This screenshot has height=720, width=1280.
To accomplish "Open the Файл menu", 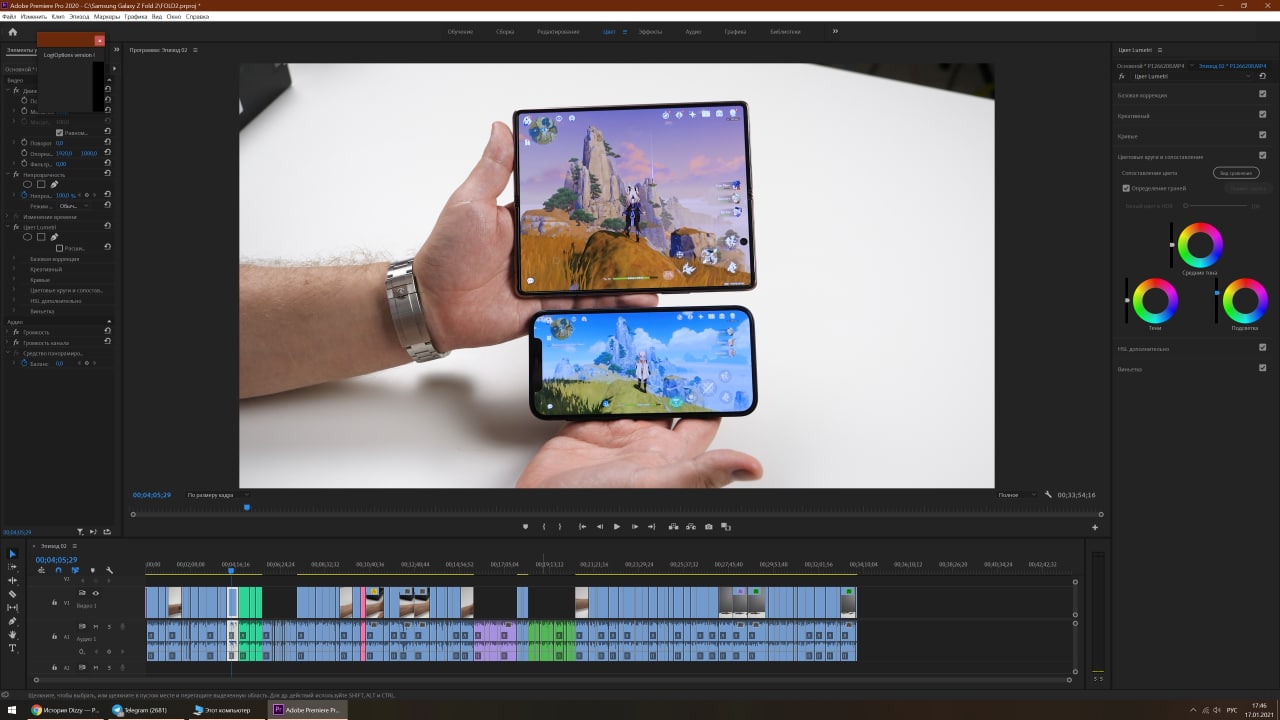I will point(10,17).
